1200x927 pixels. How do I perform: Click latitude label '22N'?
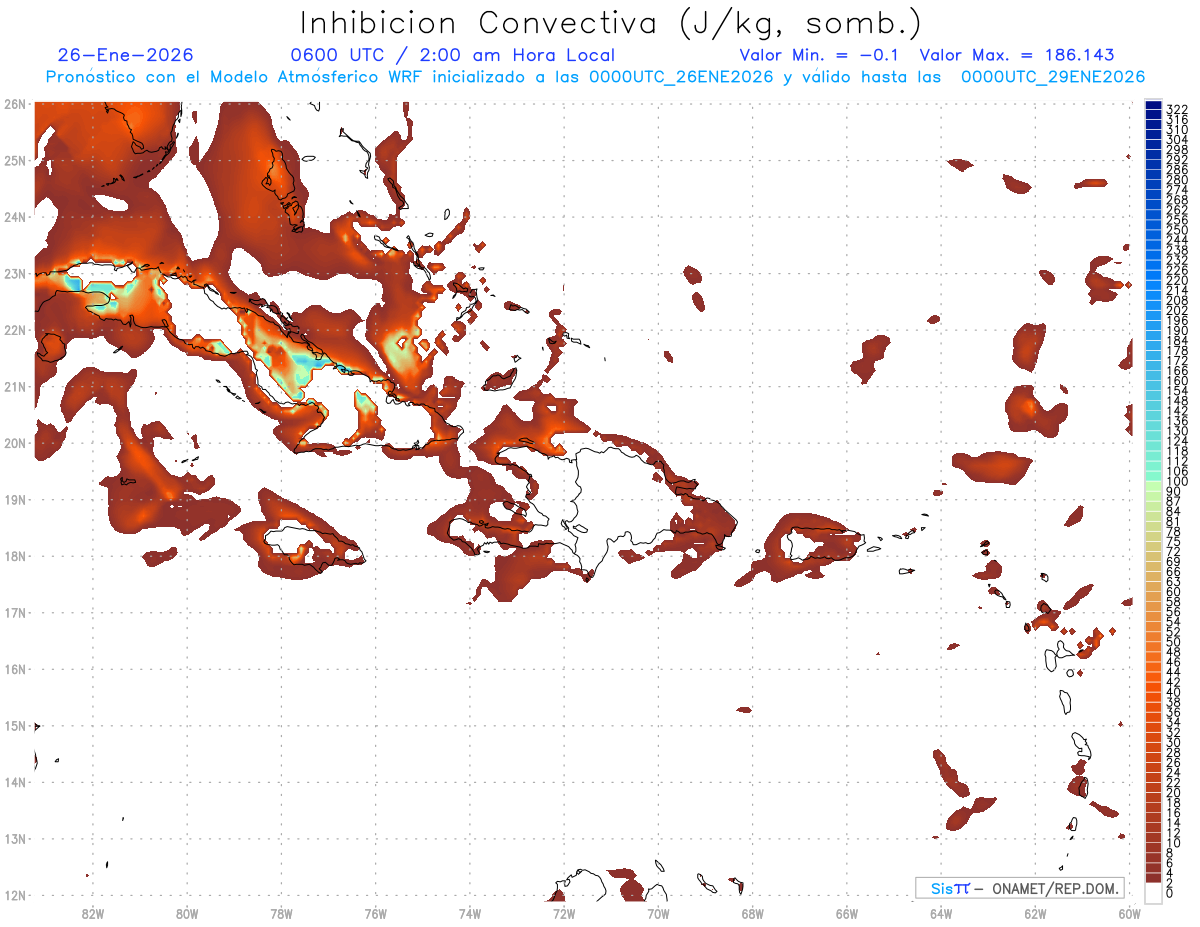[15, 330]
